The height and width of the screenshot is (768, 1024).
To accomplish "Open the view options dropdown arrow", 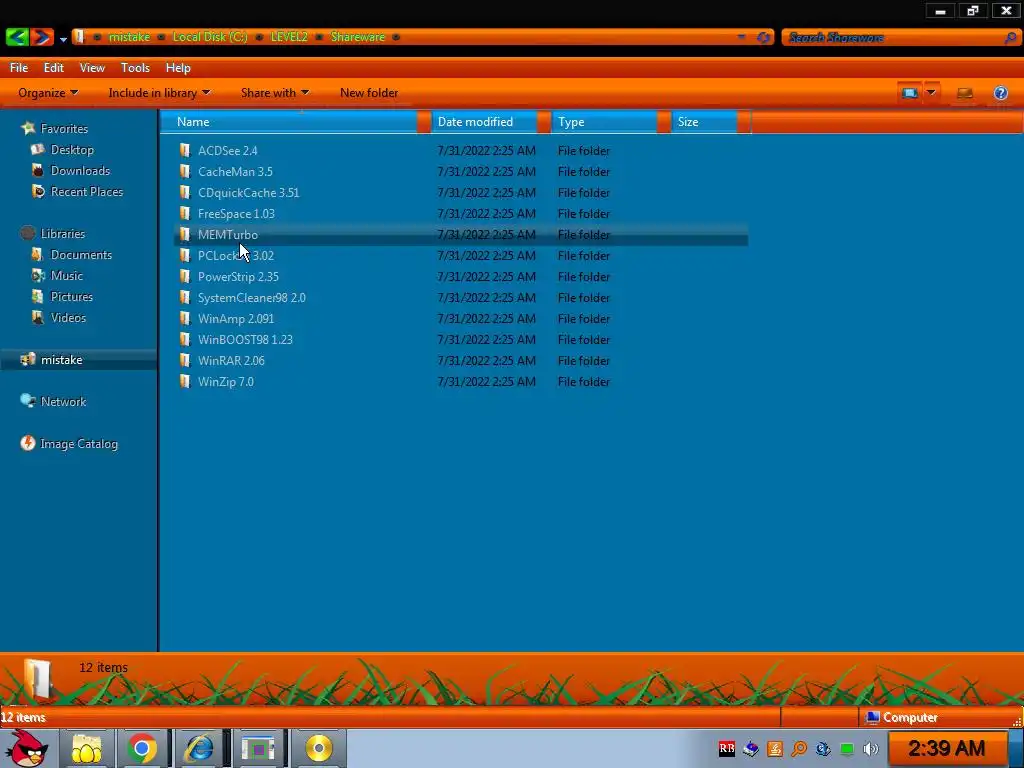I will pos(931,93).
